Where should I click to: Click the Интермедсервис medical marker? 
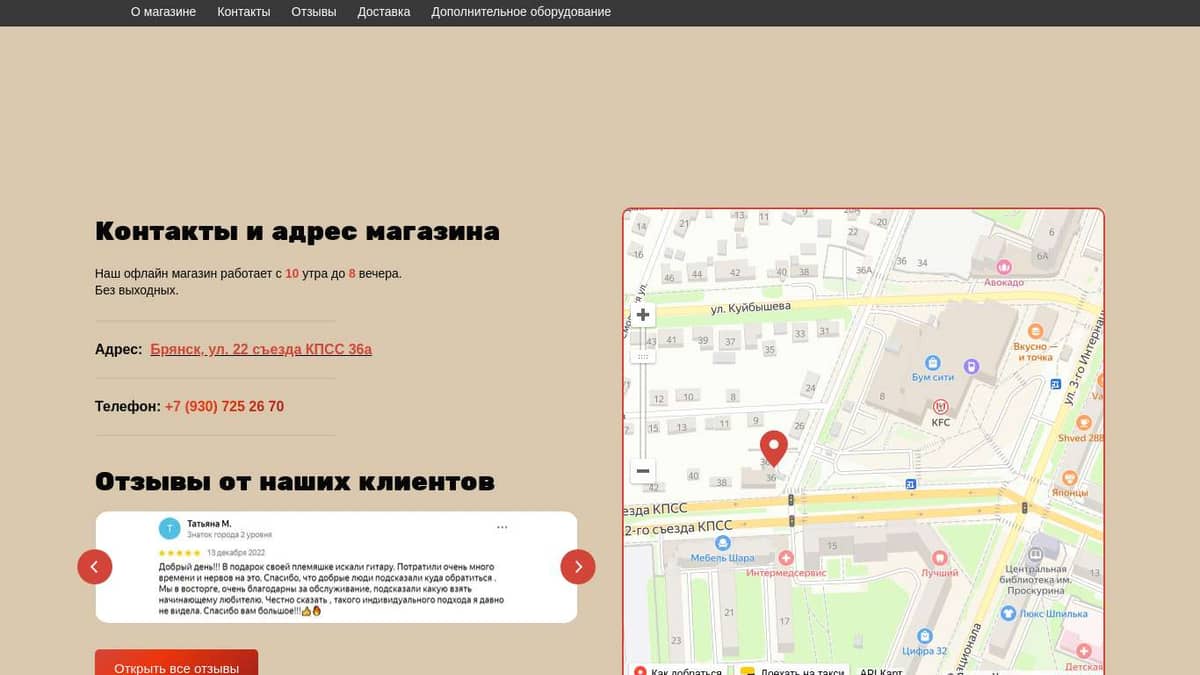(786, 557)
